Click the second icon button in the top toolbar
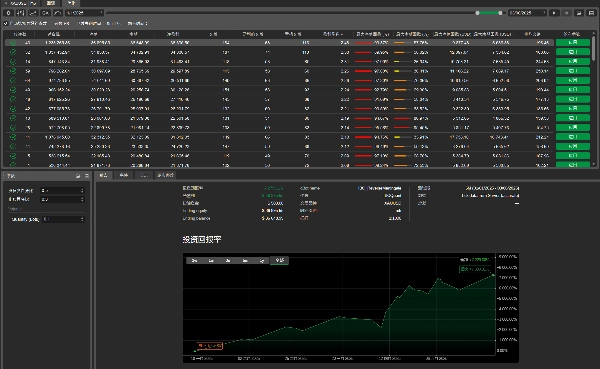The width and height of the screenshot is (600, 369). click(20, 13)
